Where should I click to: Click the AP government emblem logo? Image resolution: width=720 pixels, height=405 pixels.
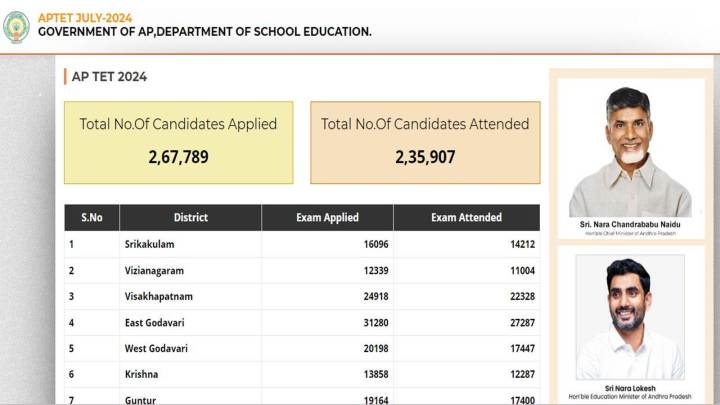[17, 27]
